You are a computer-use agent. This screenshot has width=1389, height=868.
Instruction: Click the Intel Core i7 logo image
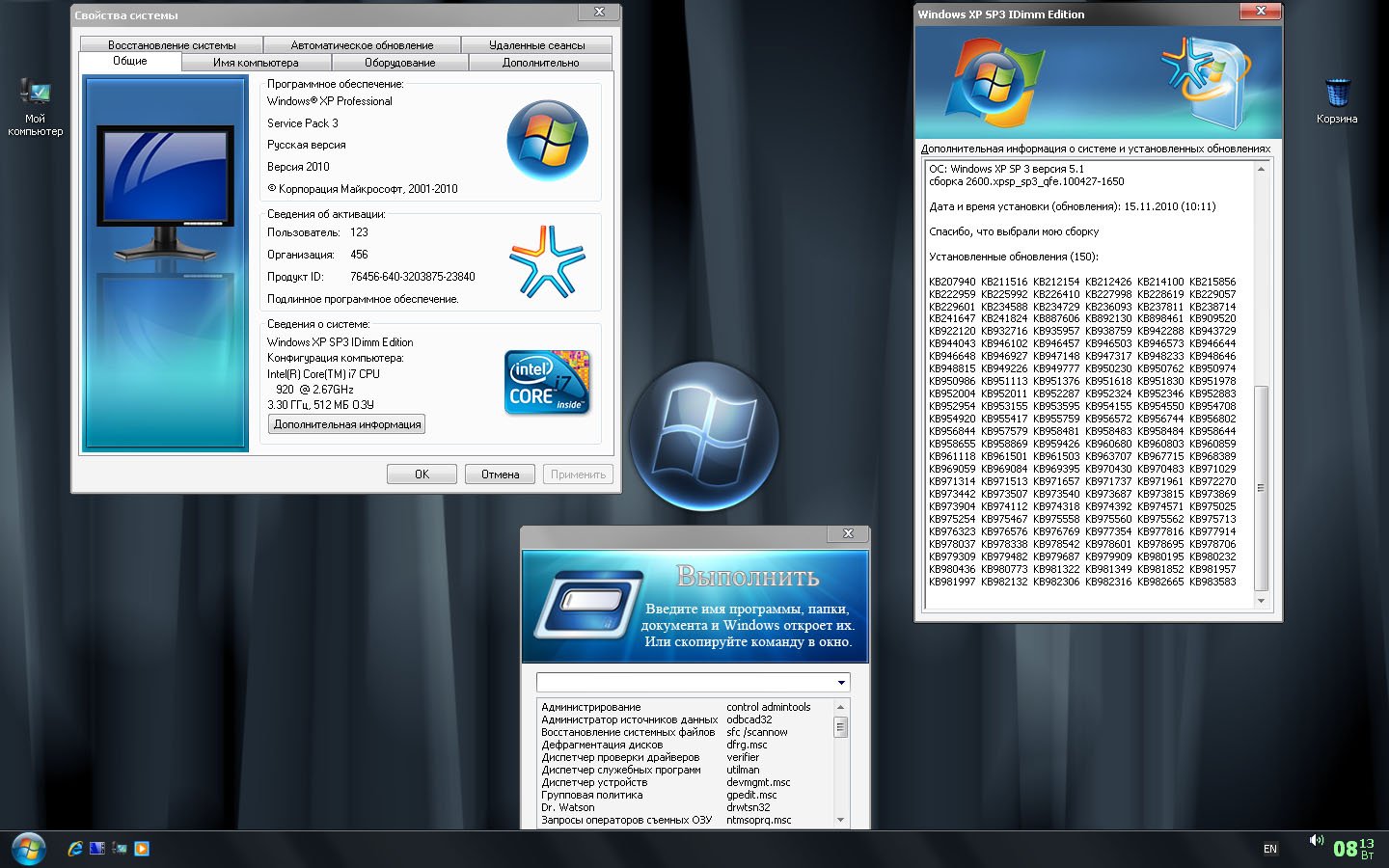click(547, 383)
